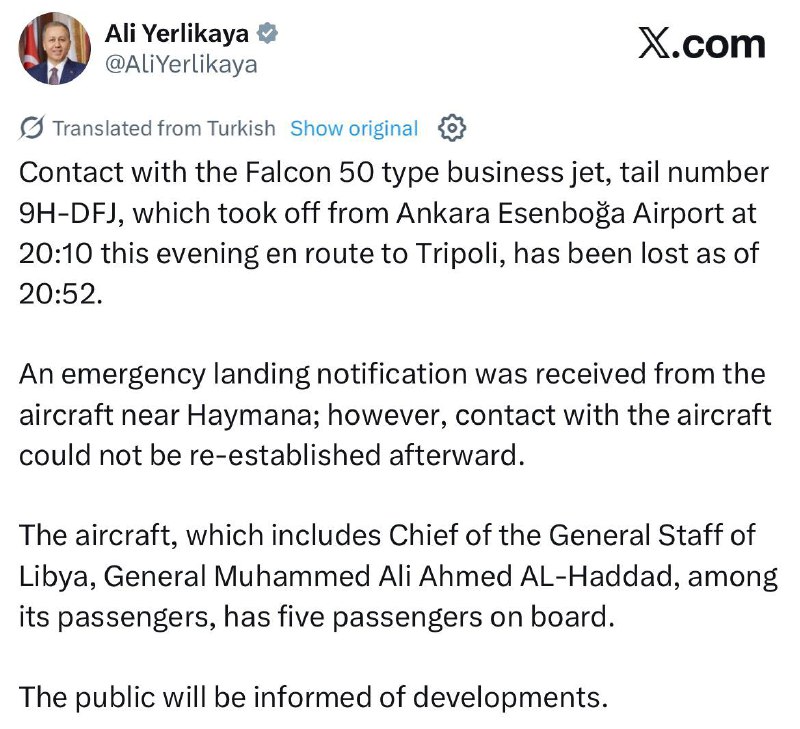Click the translation icon beside 'Translated from Turkish'
This screenshot has width=800, height=729.
[x=32, y=128]
